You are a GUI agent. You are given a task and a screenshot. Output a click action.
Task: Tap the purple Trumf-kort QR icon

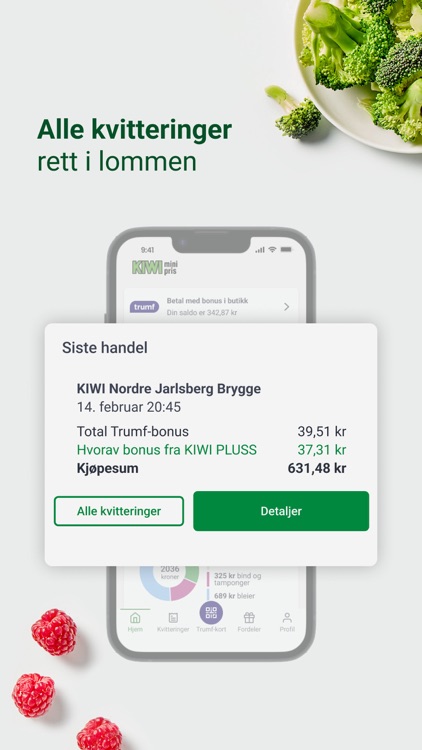[x=211, y=613]
